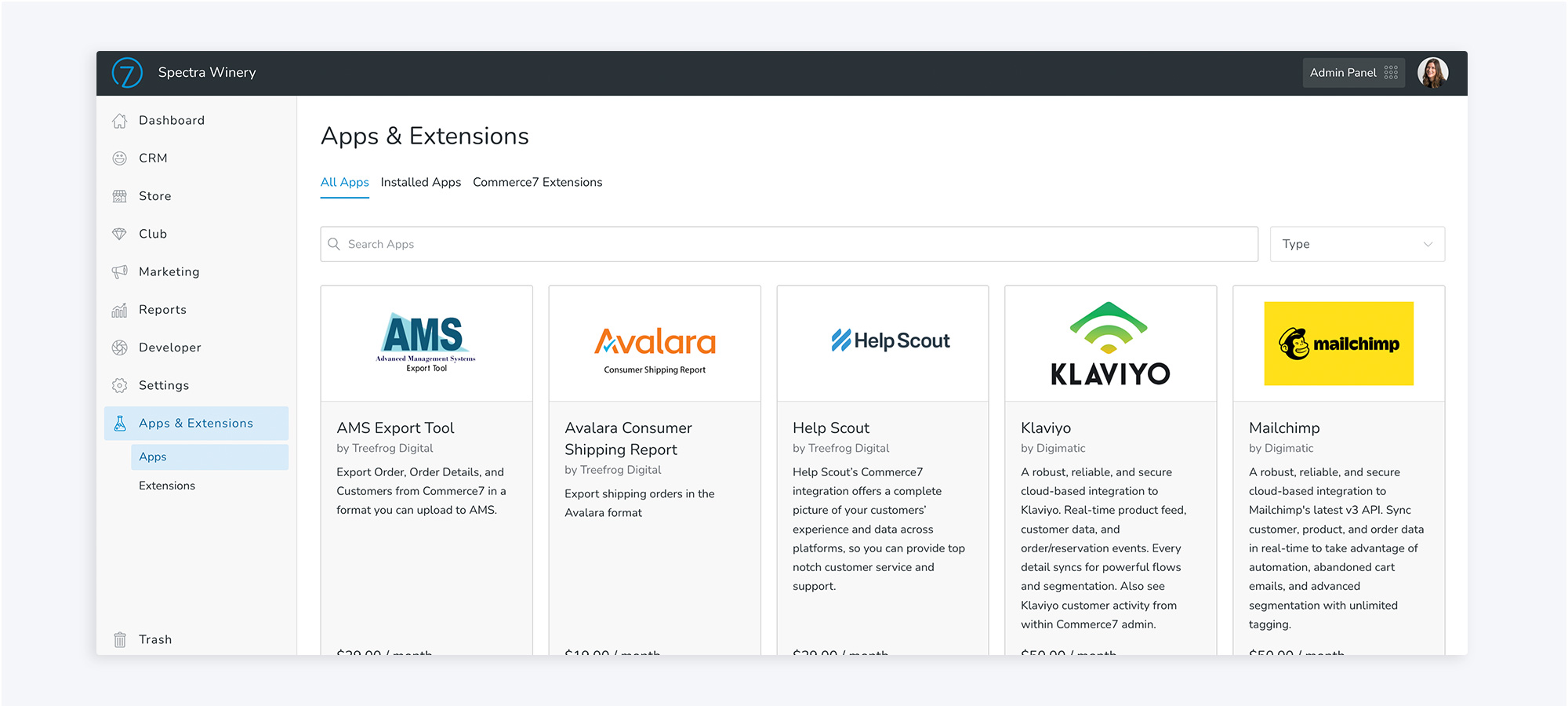Click the Apps & Extensions flask icon

click(x=120, y=424)
